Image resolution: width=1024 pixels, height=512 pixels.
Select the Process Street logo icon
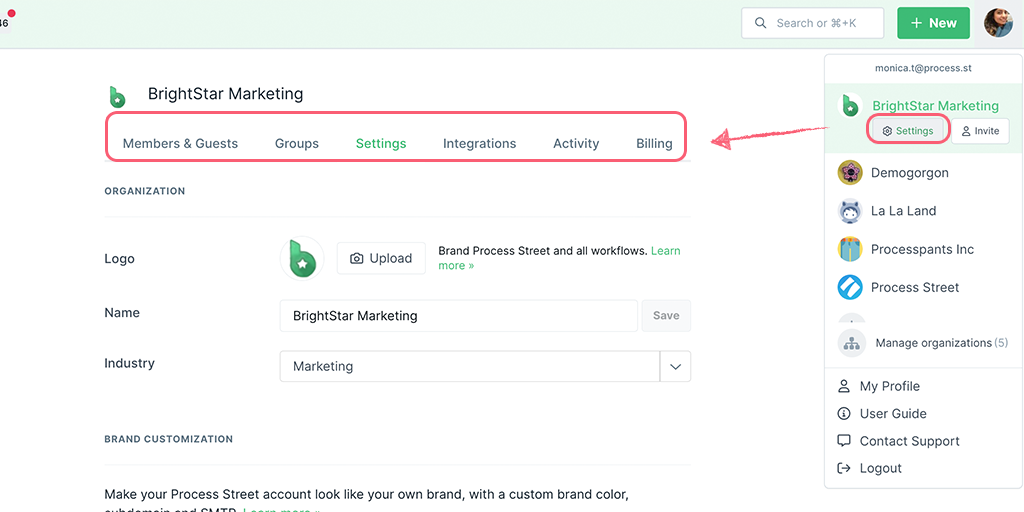[850, 287]
